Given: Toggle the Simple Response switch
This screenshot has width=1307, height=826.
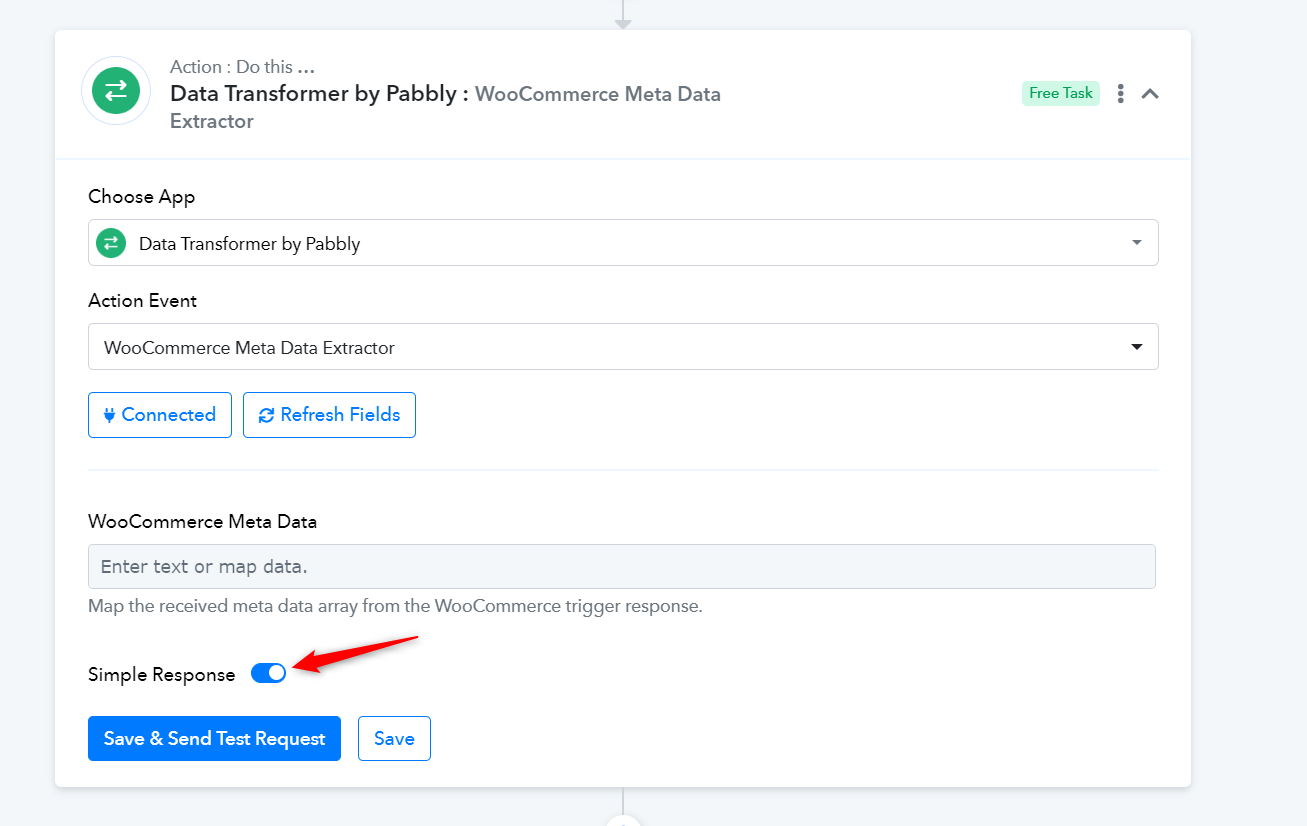Looking at the screenshot, I should point(268,673).
